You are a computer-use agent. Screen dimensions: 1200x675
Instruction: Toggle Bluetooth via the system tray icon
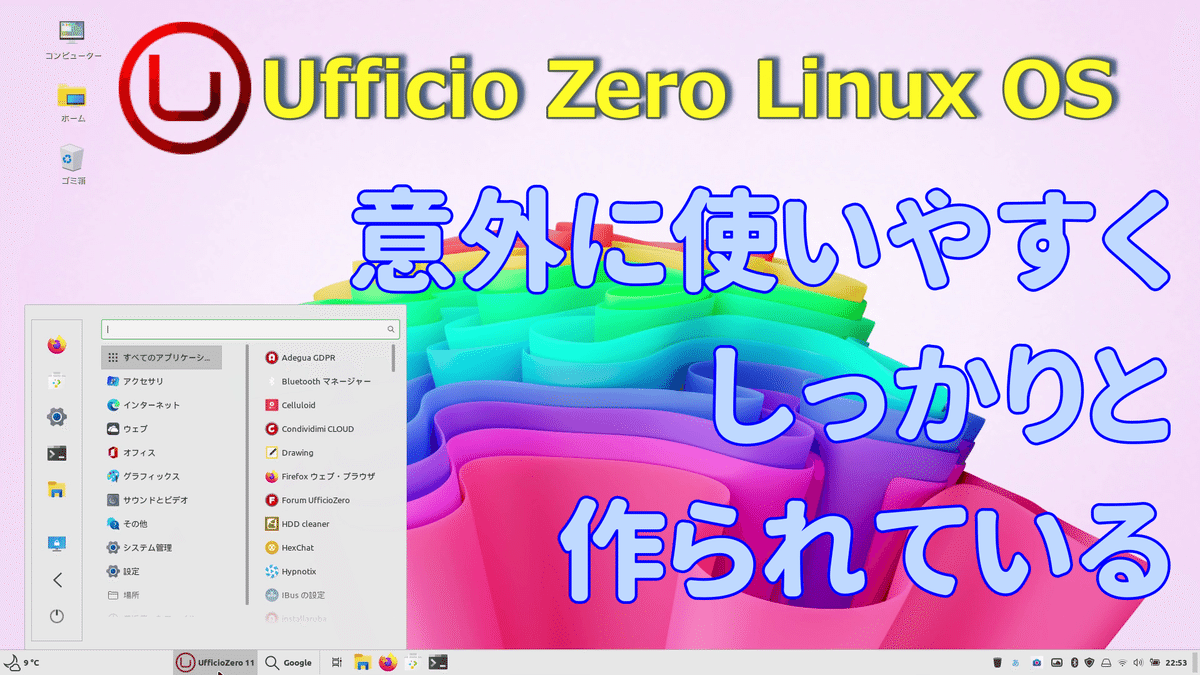click(1074, 662)
